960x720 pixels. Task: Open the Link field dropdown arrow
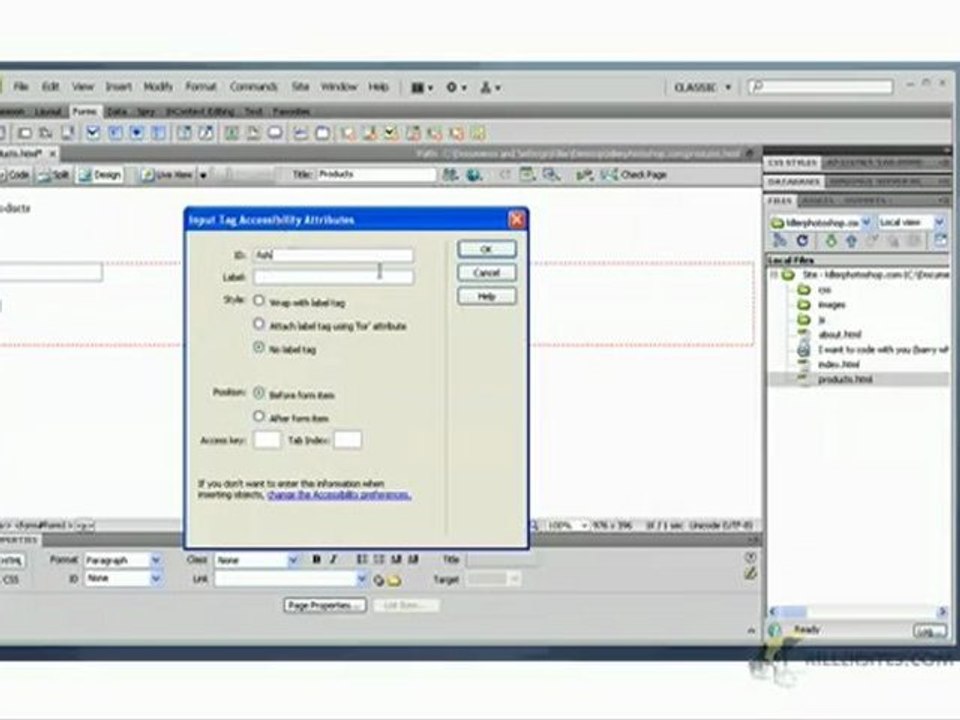[x=361, y=579]
